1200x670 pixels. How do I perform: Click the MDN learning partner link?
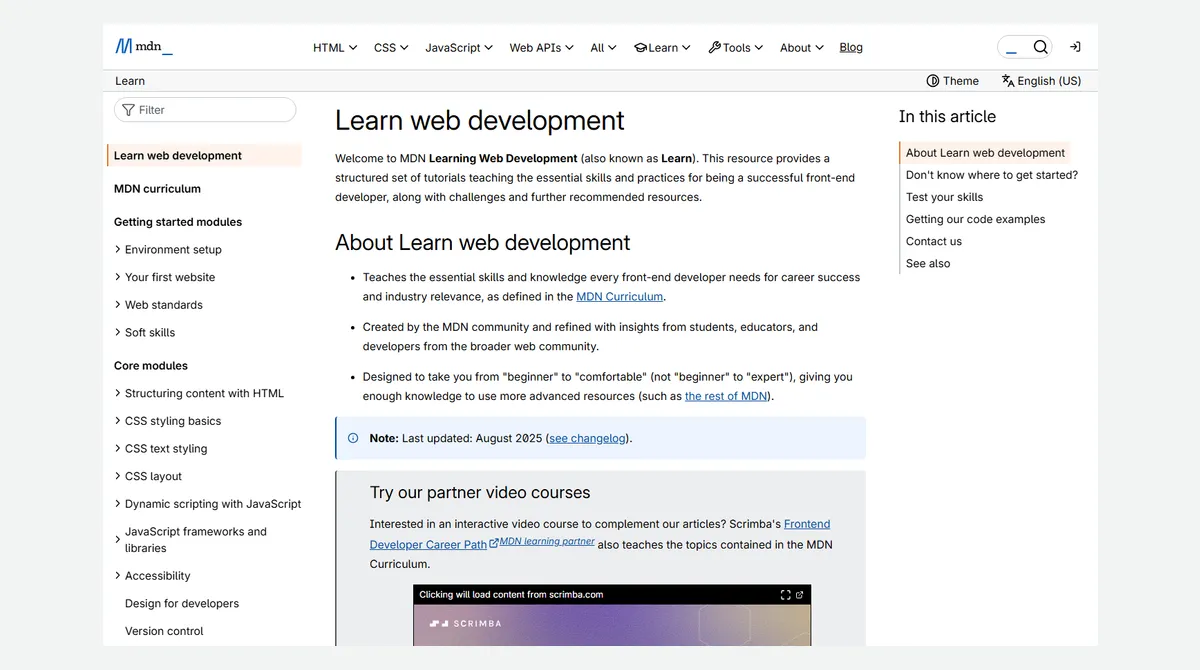pyautogui.click(x=547, y=541)
